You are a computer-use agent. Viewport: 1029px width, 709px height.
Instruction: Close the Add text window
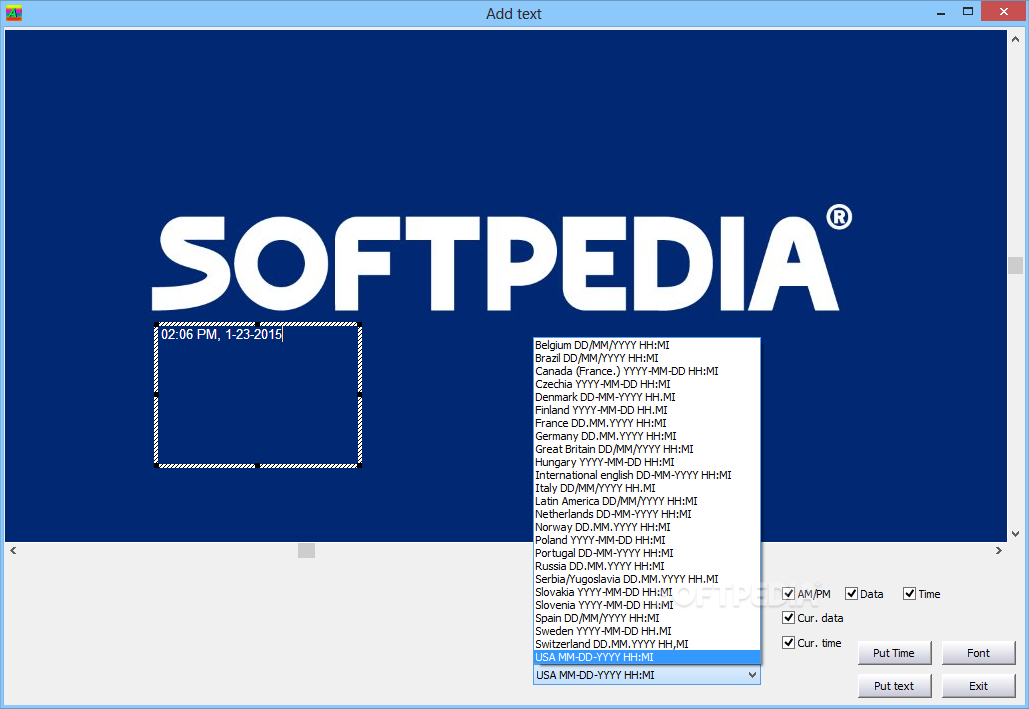click(x=1003, y=11)
